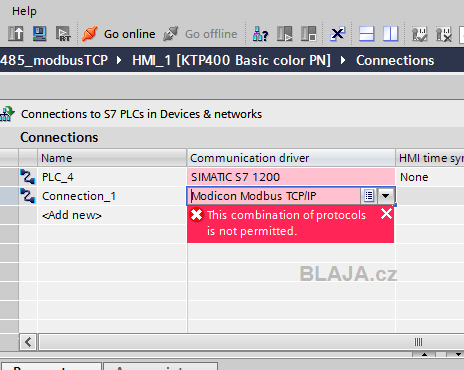Split the editor space horizontally
The image size is (464, 370).
[x=366, y=34]
